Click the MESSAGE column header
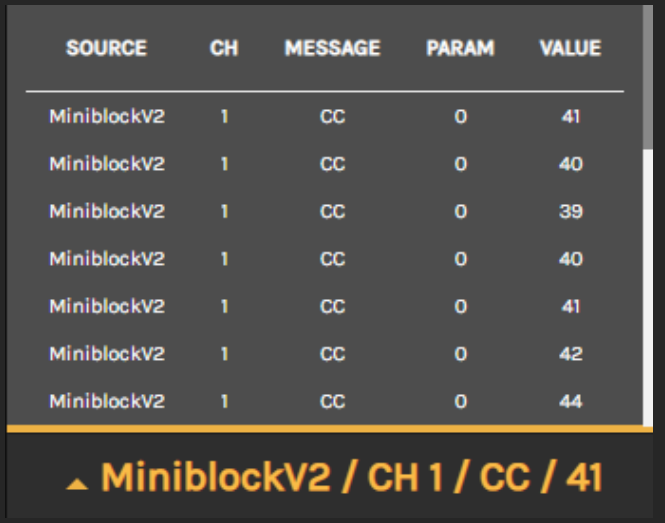This screenshot has height=523, width=665. [332, 48]
